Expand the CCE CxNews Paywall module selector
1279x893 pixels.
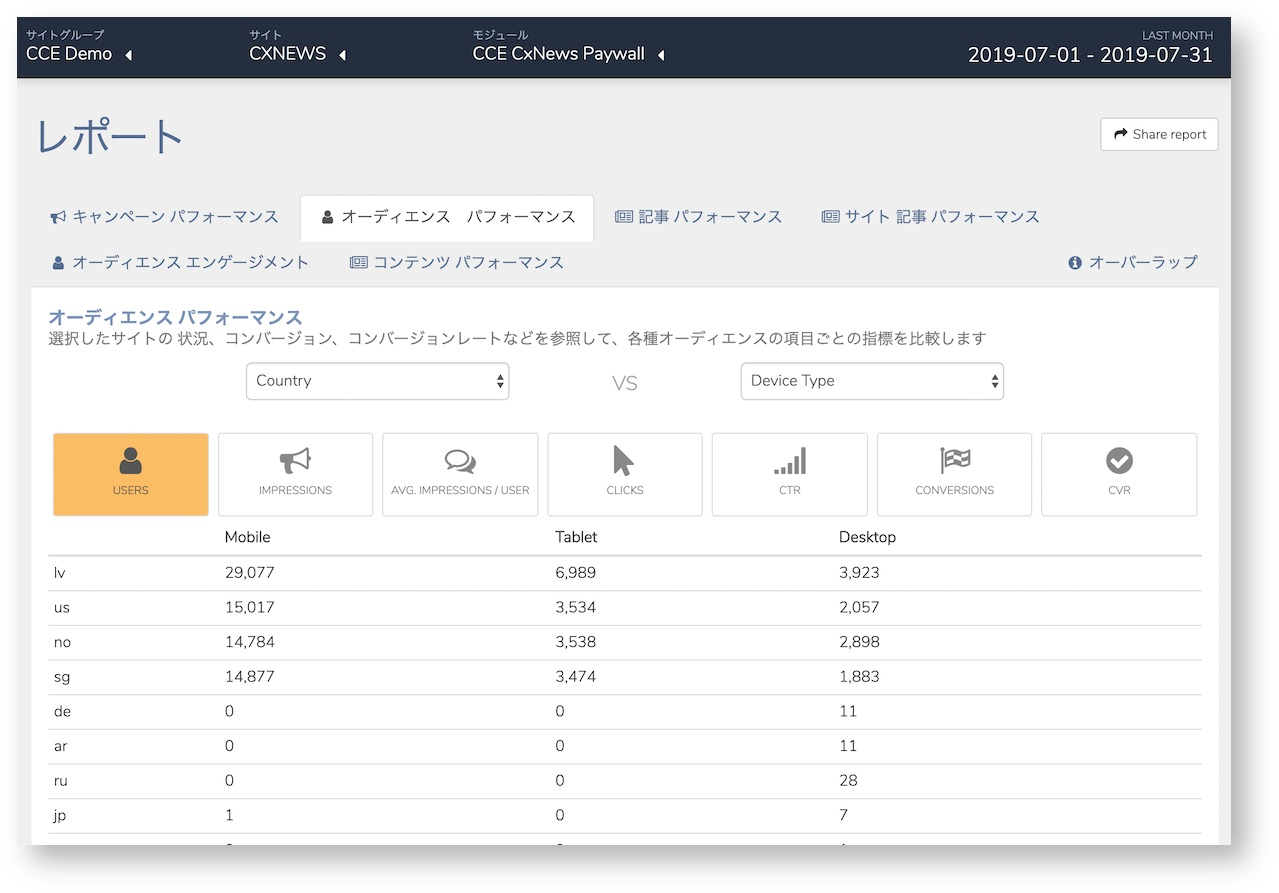click(569, 54)
